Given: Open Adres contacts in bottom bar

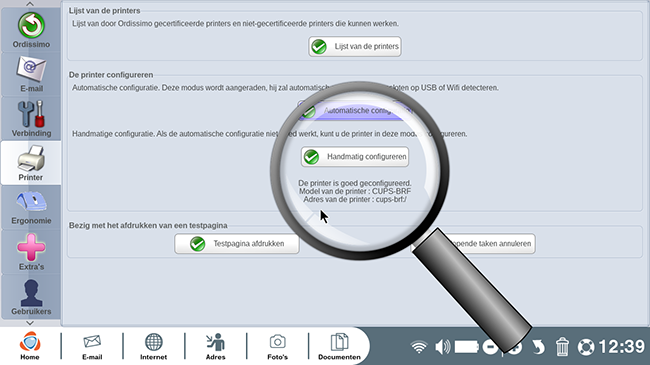Looking at the screenshot, I should (216, 346).
